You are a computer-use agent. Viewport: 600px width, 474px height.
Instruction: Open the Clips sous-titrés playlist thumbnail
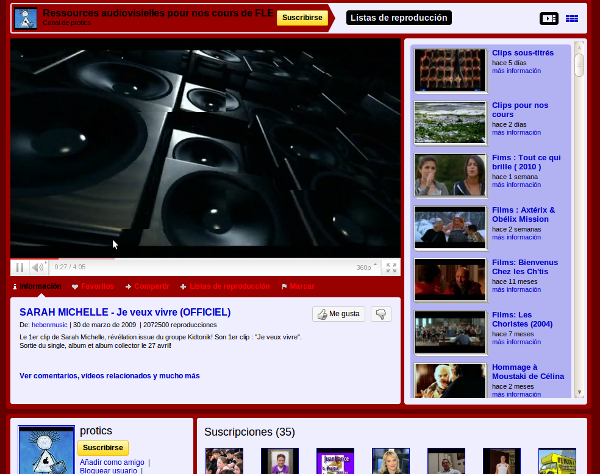coord(450,70)
